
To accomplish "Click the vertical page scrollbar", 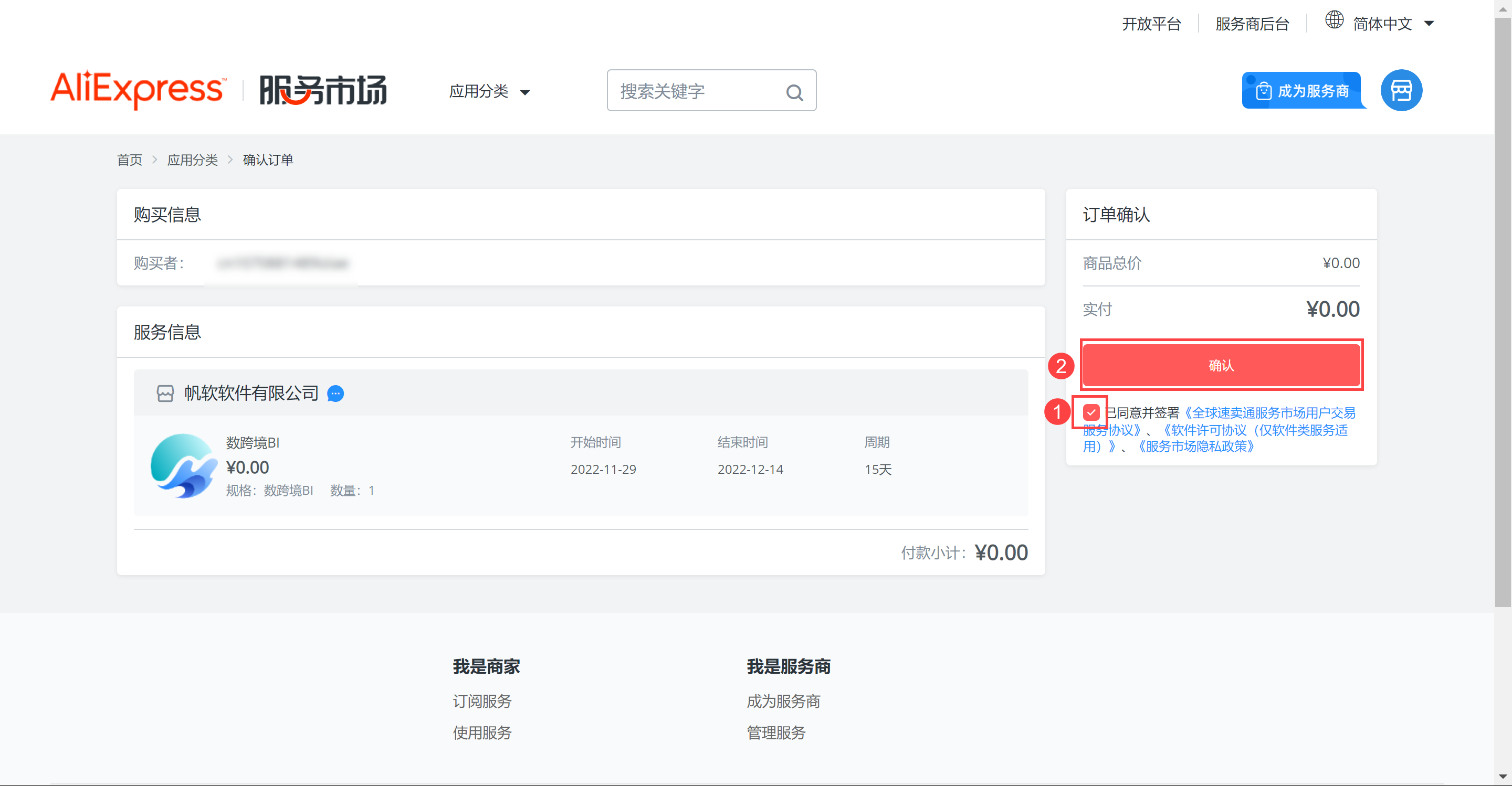I will click(x=1503, y=313).
